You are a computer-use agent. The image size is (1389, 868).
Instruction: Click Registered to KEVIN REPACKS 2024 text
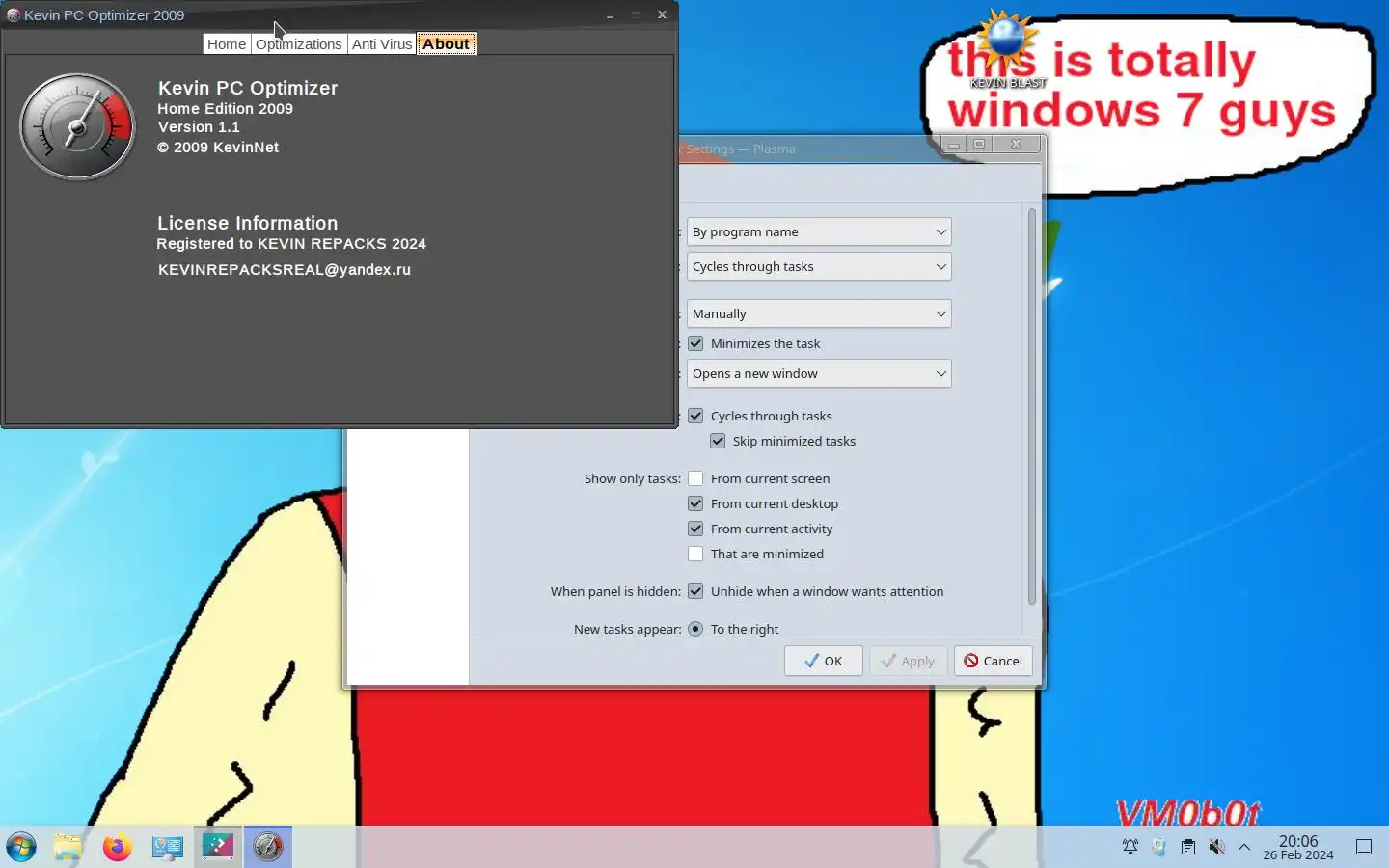point(291,244)
